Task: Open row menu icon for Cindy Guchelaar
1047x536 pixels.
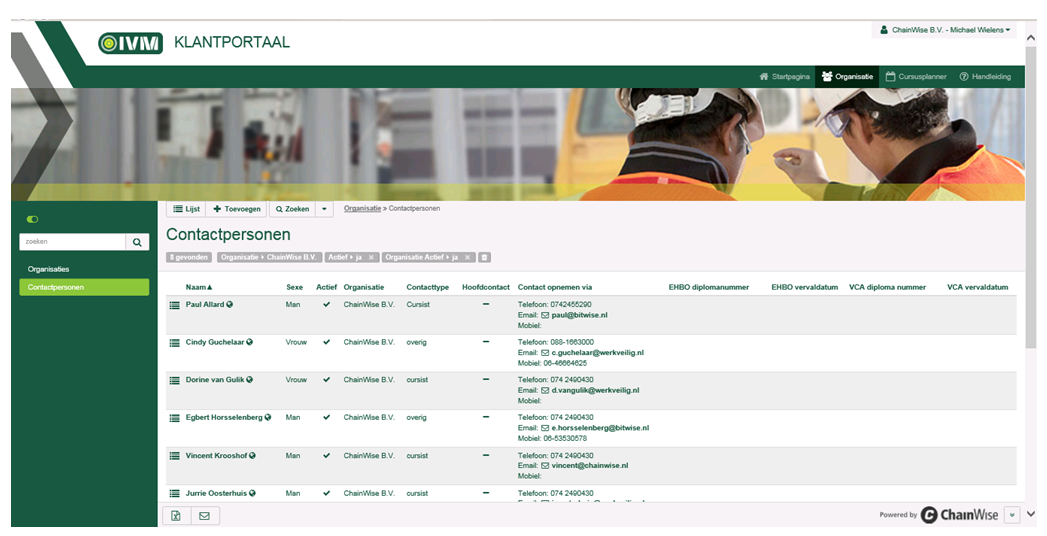Action: pyautogui.click(x=174, y=342)
